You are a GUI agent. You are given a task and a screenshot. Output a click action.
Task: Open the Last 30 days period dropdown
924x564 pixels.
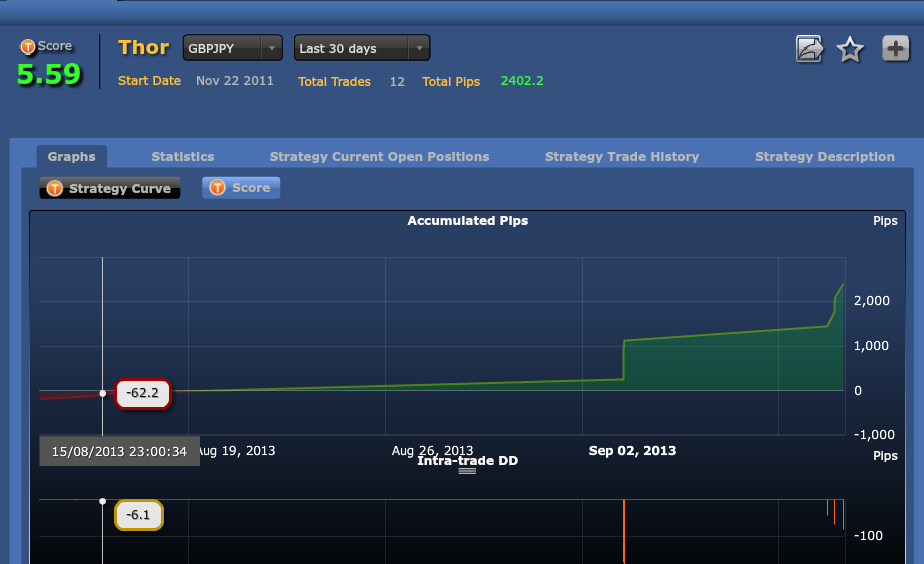pyautogui.click(x=362, y=48)
